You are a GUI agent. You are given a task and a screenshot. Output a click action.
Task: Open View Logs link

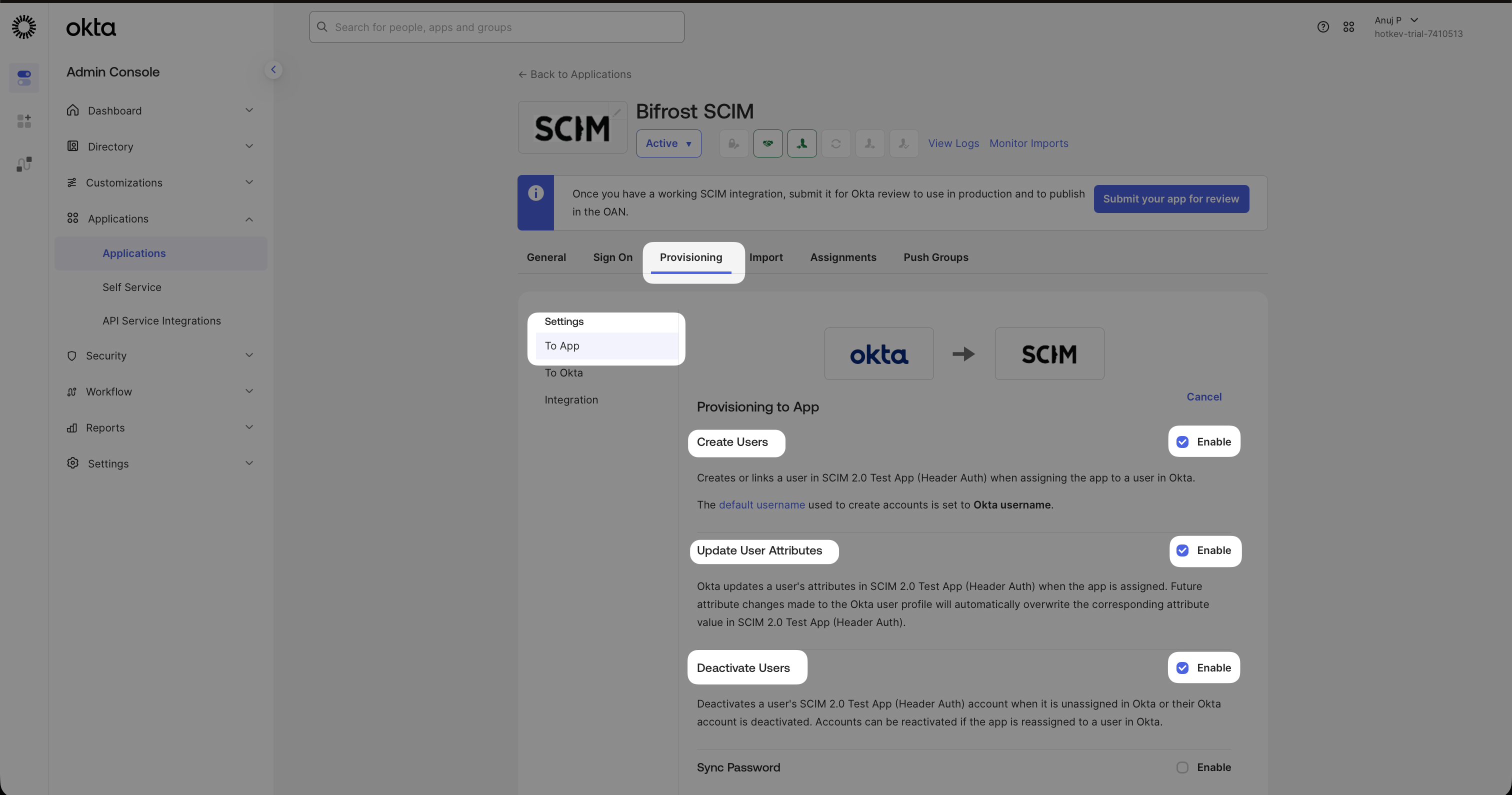(953, 143)
